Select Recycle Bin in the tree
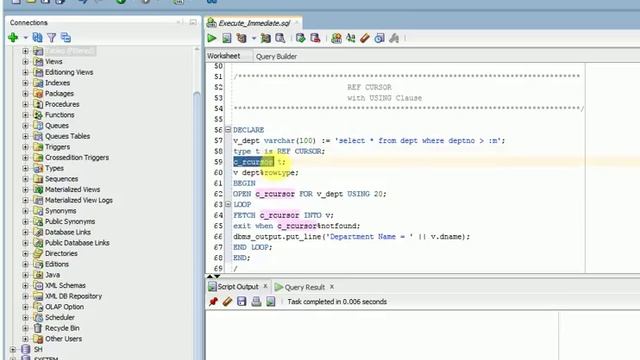The width and height of the screenshot is (640, 360). click(x=62, y=328)
